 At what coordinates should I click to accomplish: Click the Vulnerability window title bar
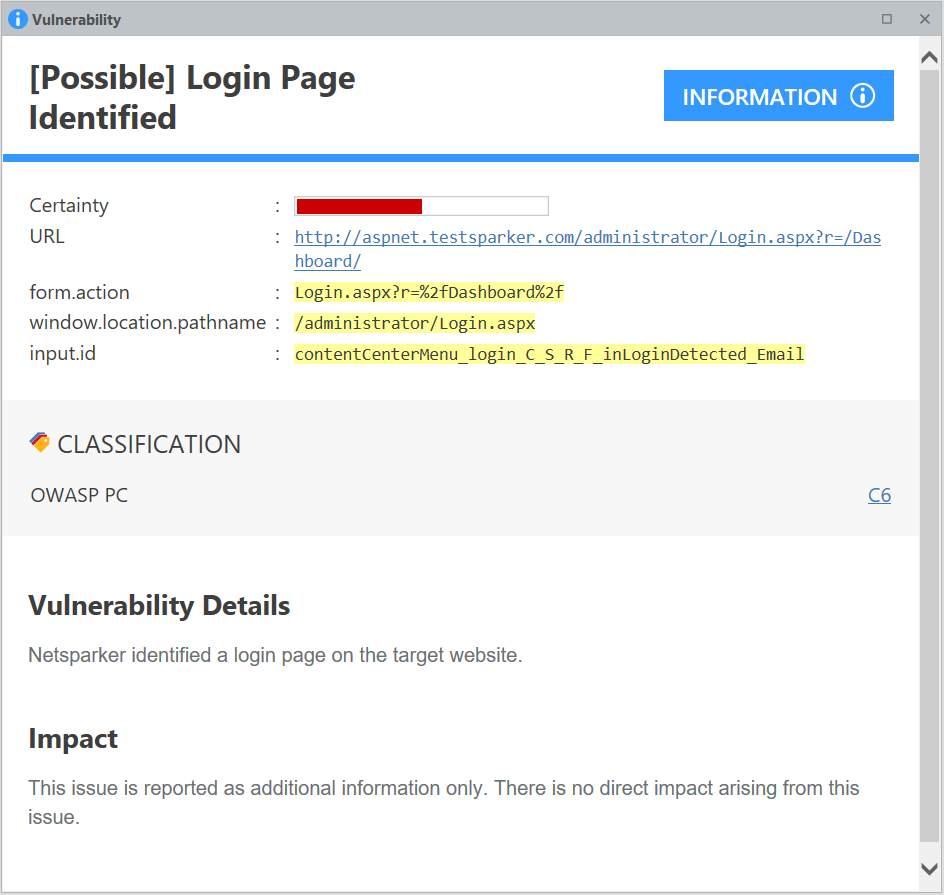tap(450, 18)
